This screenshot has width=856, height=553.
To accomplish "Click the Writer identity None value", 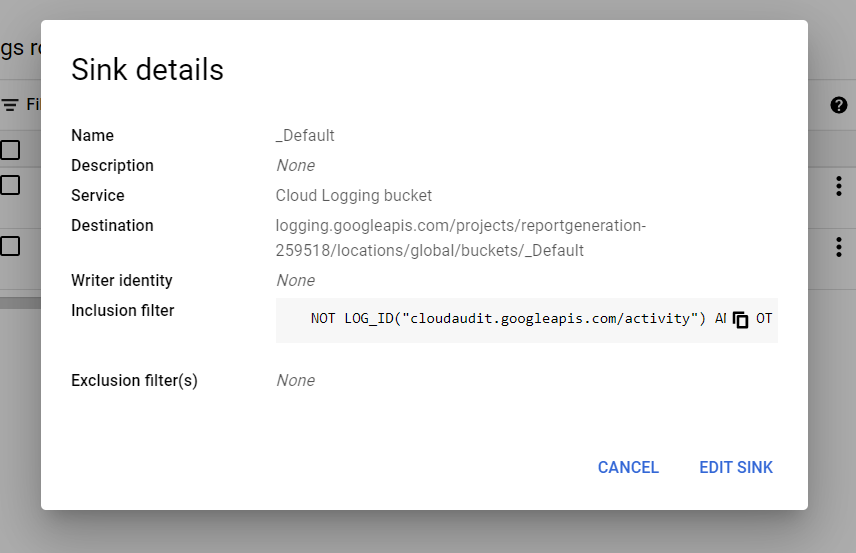I will pyautogui.click(x=295, y=281).
